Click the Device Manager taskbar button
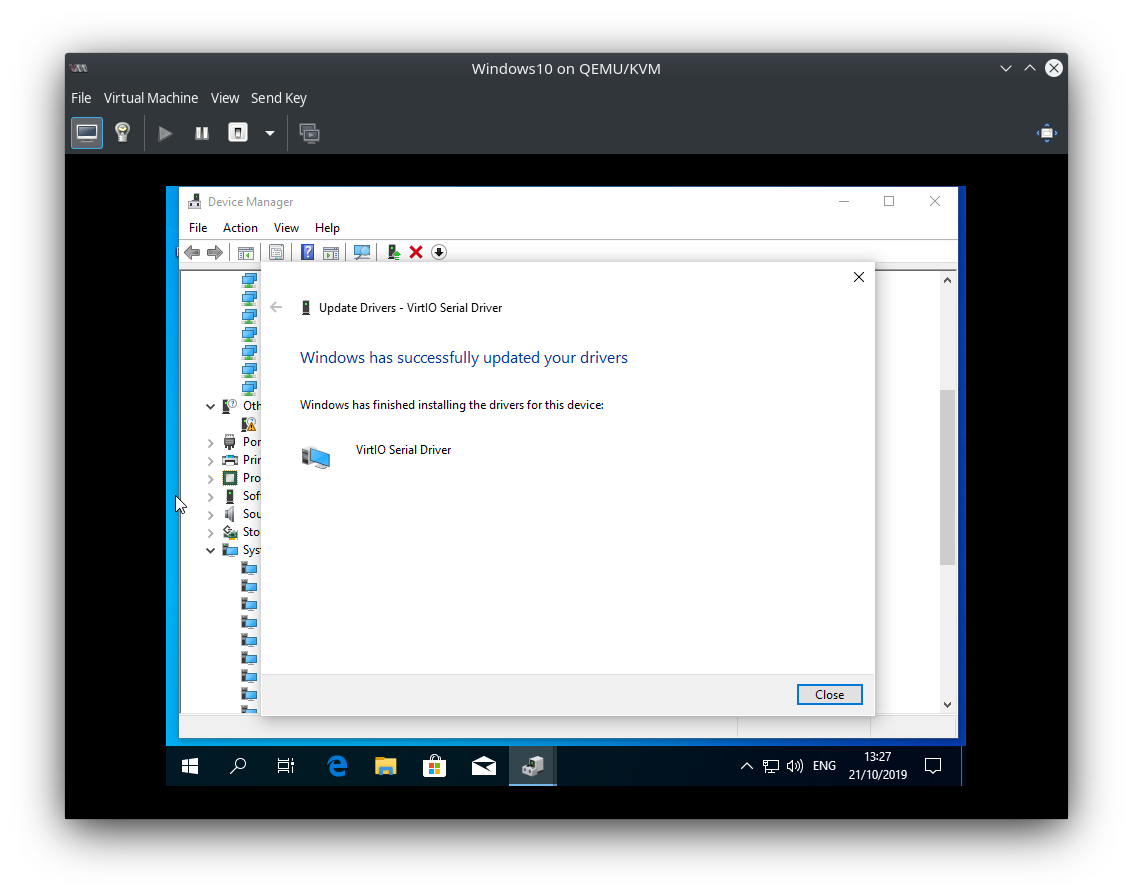 tap(533, 766)
